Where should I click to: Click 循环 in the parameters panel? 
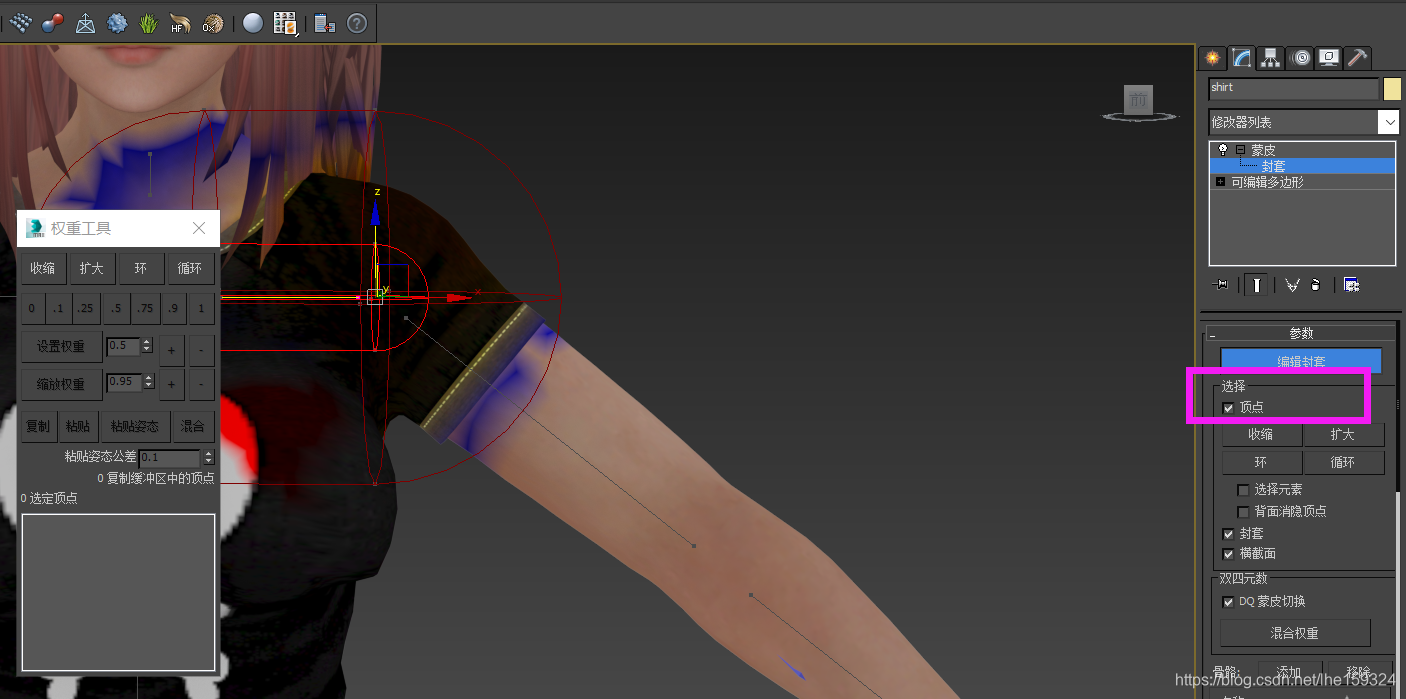click(x=1343, y=462)
